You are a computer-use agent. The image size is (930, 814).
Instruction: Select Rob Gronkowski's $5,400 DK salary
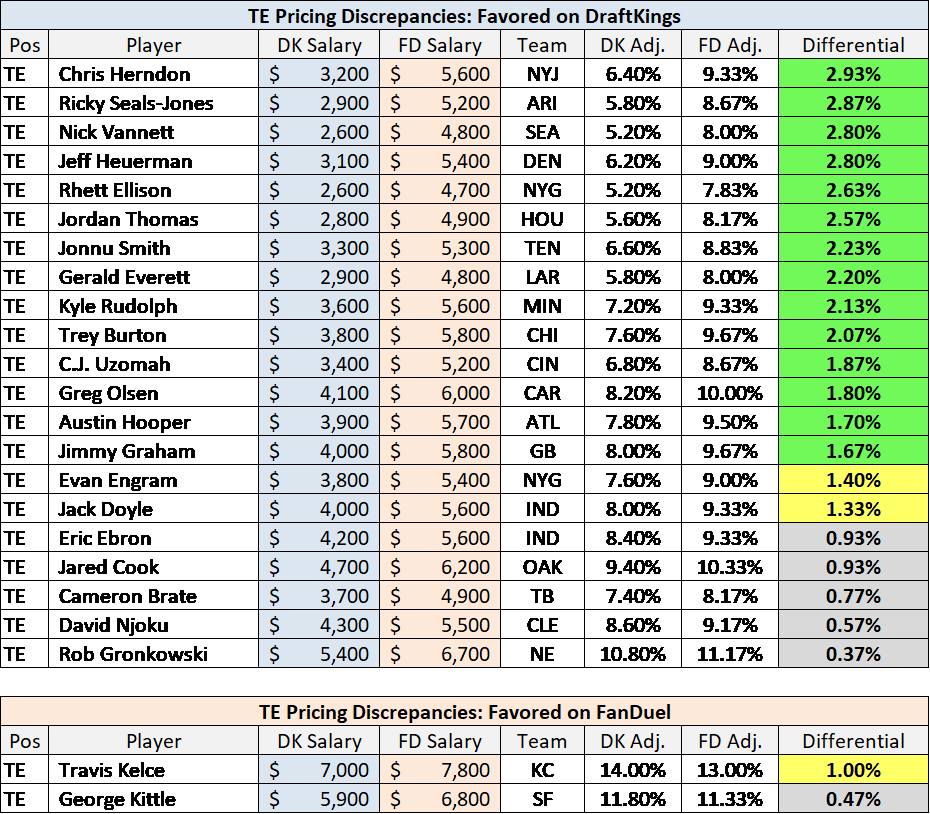(319, 654)
